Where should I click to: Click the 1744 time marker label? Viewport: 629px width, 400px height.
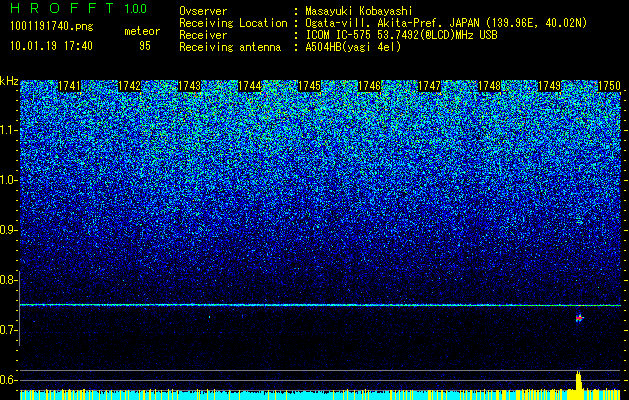[x=250, y=86]
